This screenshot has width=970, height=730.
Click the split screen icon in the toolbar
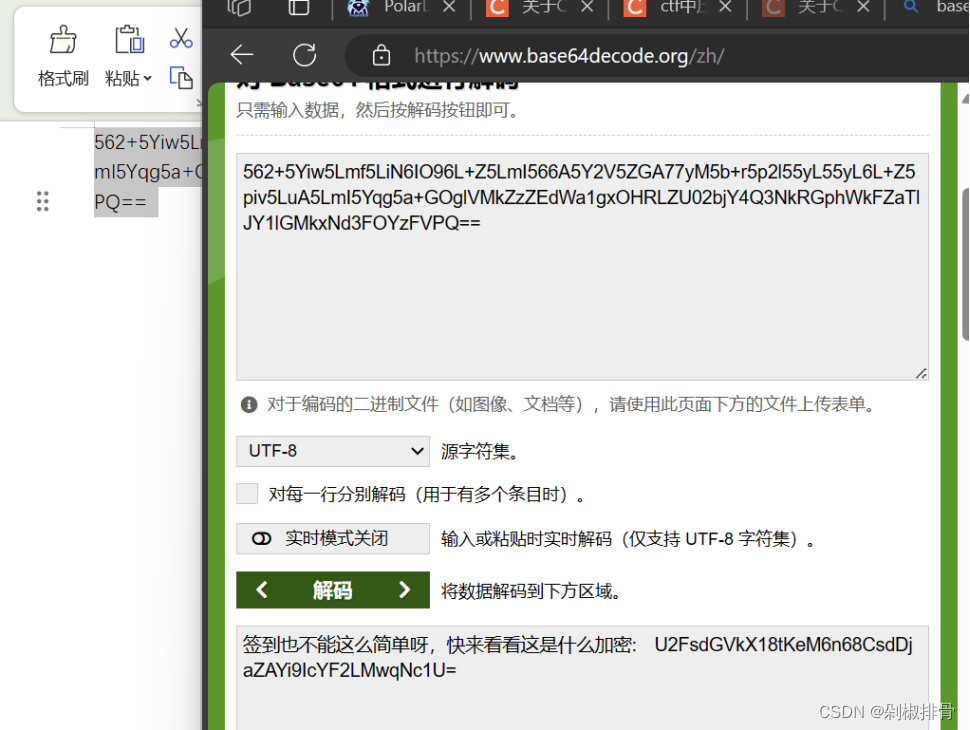[298, 7]
